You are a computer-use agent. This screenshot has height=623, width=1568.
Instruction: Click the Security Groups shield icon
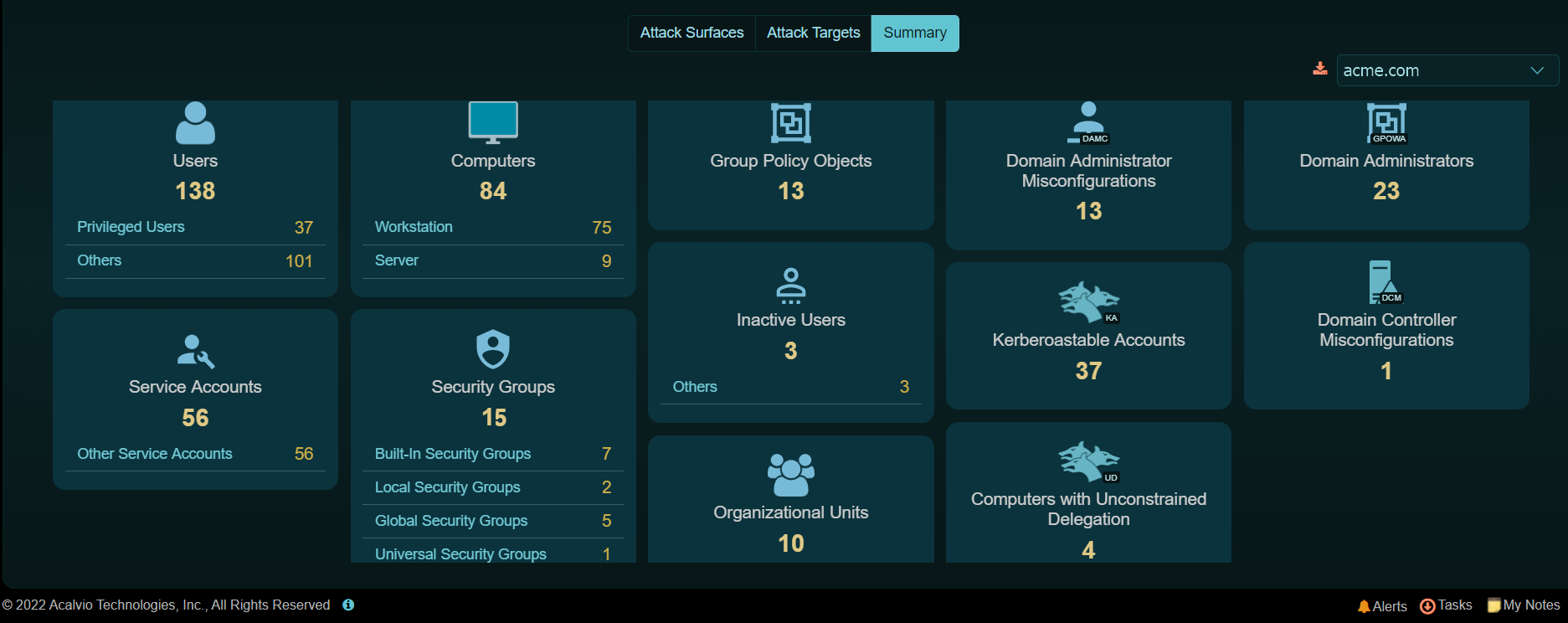[x=492, y=349]
